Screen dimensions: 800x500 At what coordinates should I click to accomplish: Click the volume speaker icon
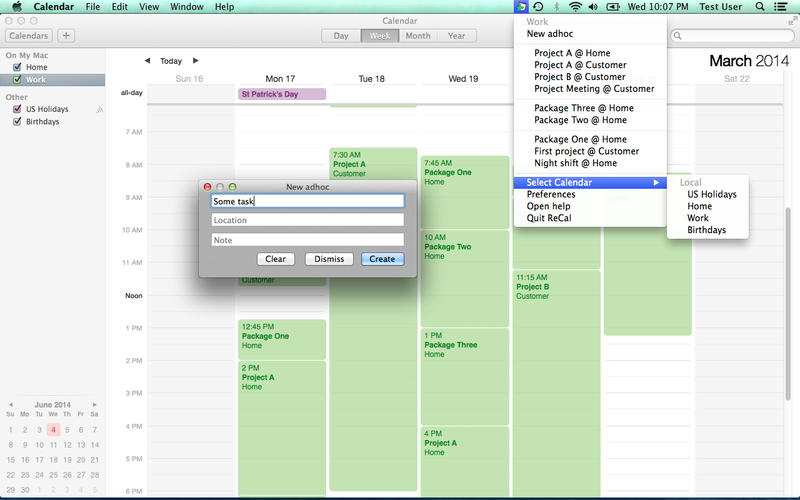pyautogui.click(x=593, y=7)
